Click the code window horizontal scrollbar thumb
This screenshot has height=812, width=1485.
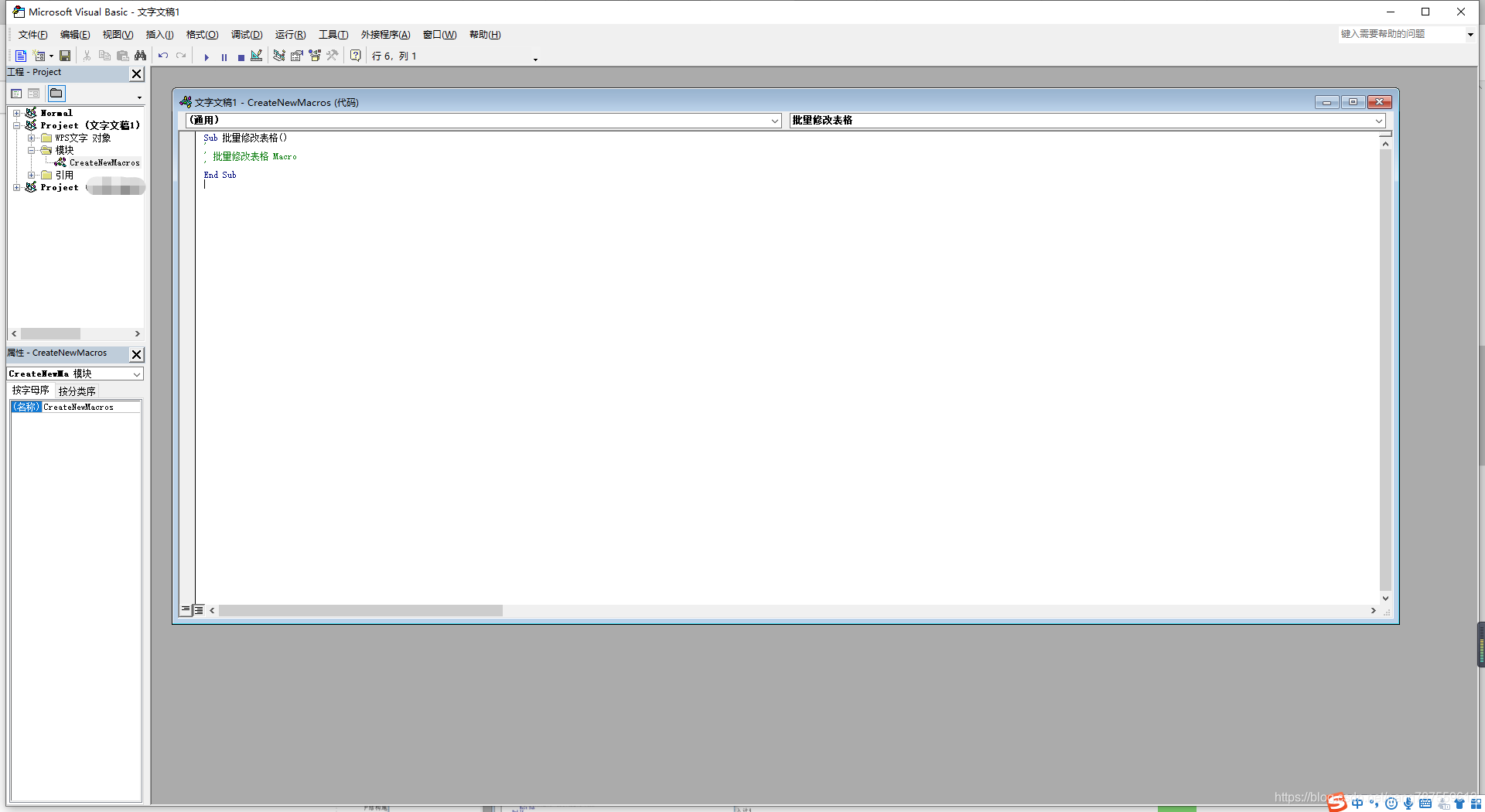click(x=360, y=611)
